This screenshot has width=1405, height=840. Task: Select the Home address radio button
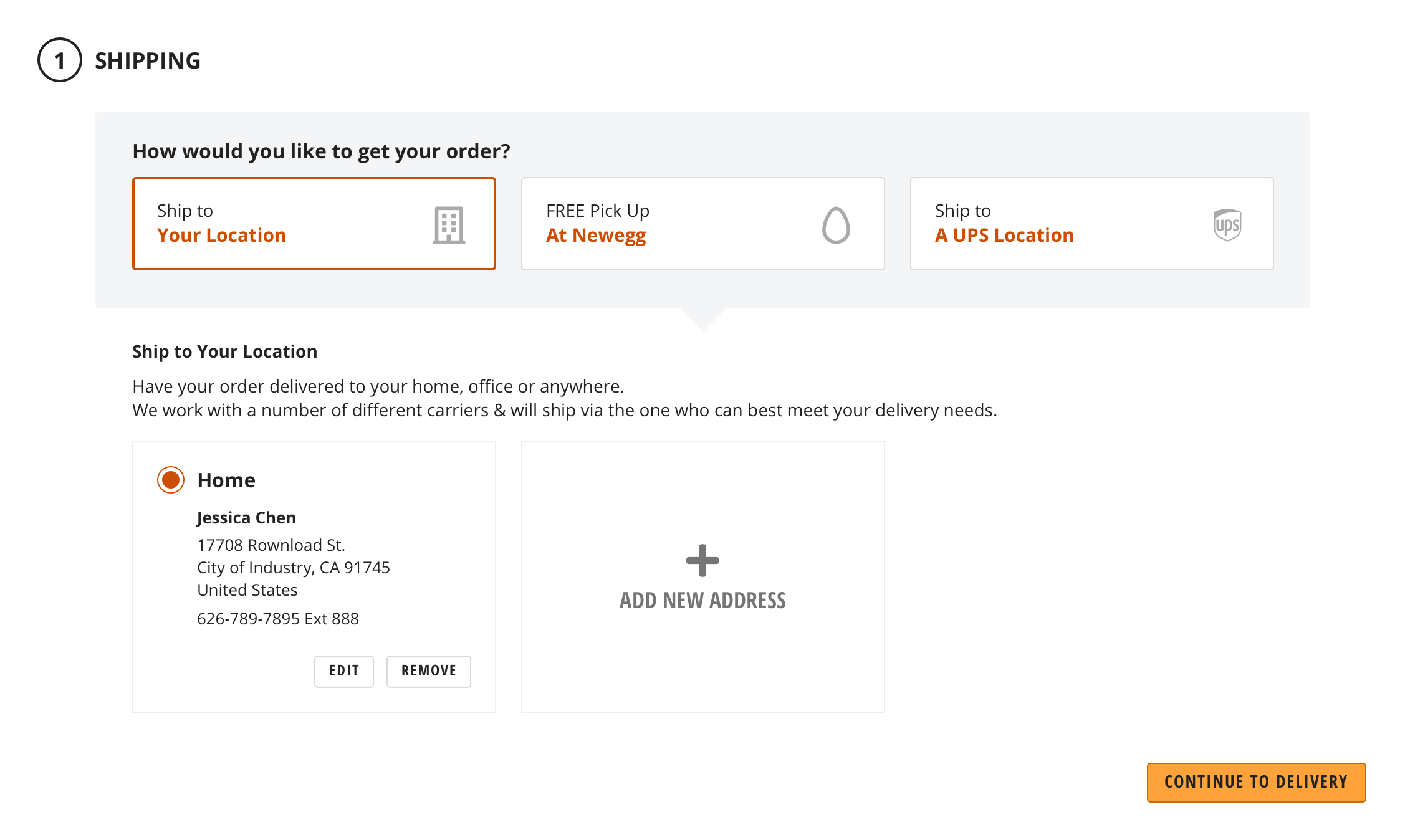[171, 480]
